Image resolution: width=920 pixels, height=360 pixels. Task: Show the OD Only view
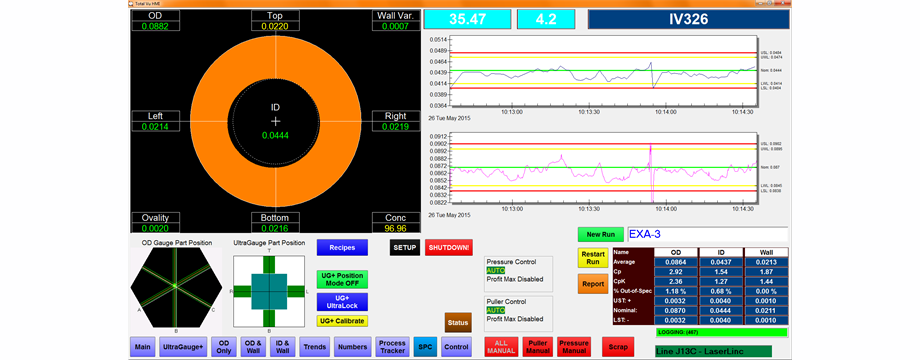tap(223, 347)
